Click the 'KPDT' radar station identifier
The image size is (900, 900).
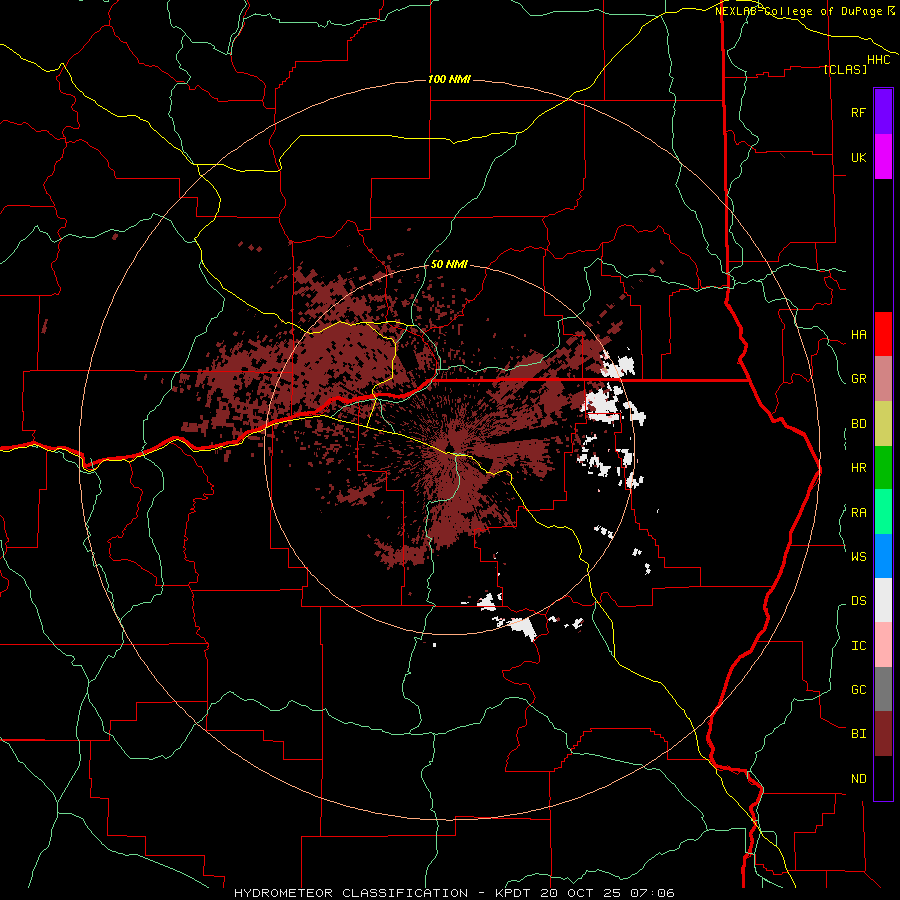(x=514, y=893)
